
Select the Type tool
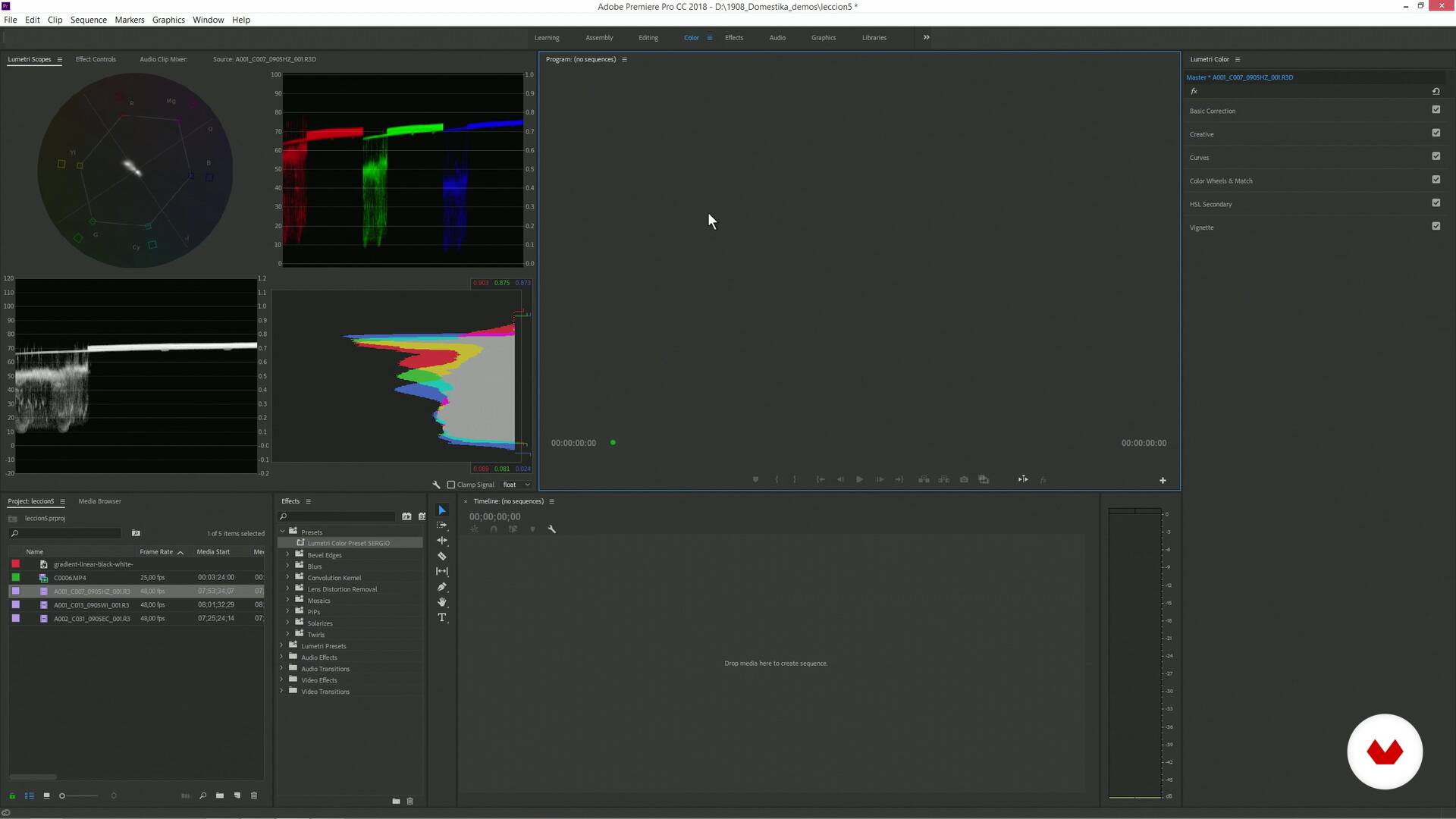[442, 618]
